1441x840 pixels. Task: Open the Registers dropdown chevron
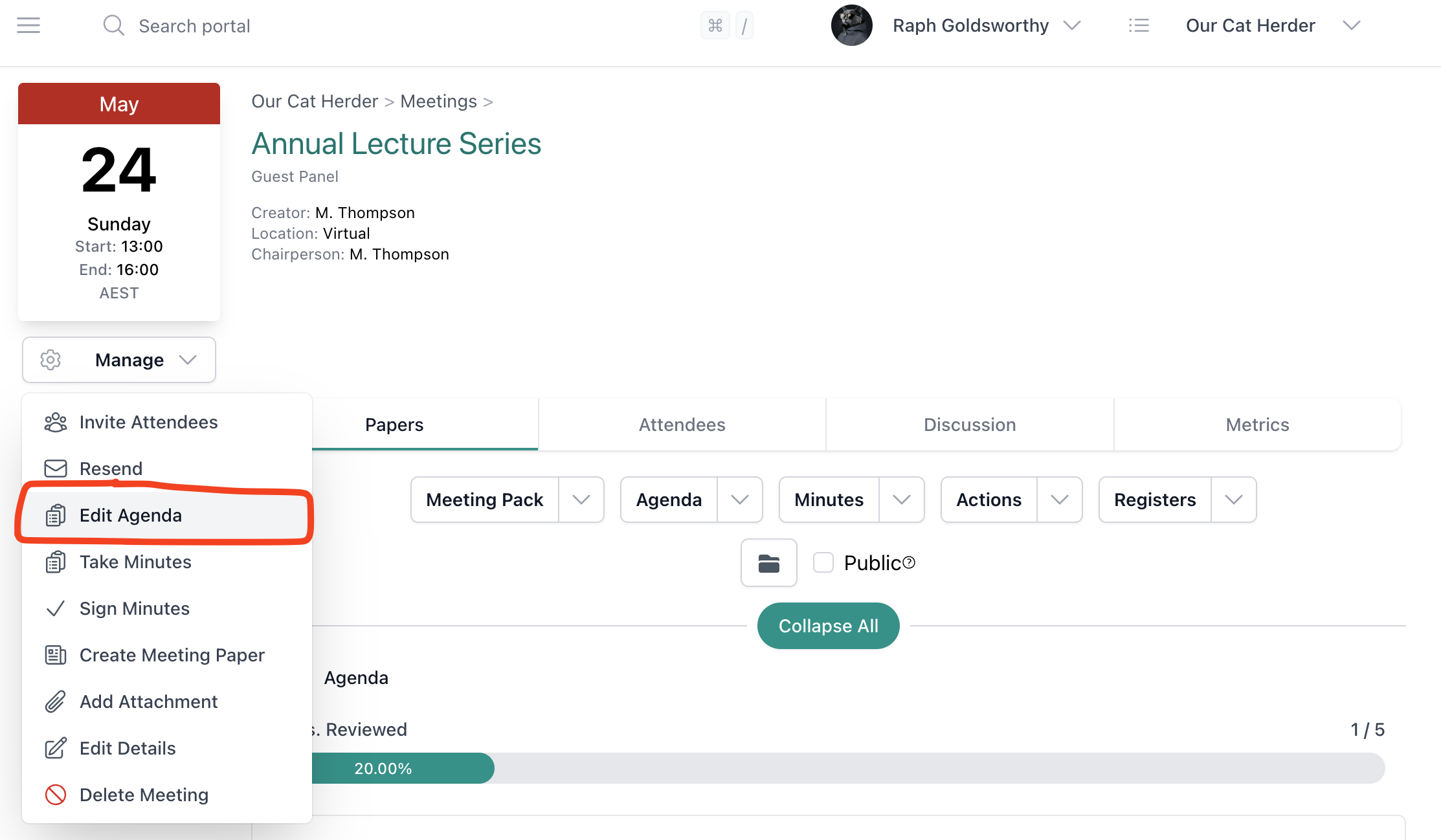1234,500
